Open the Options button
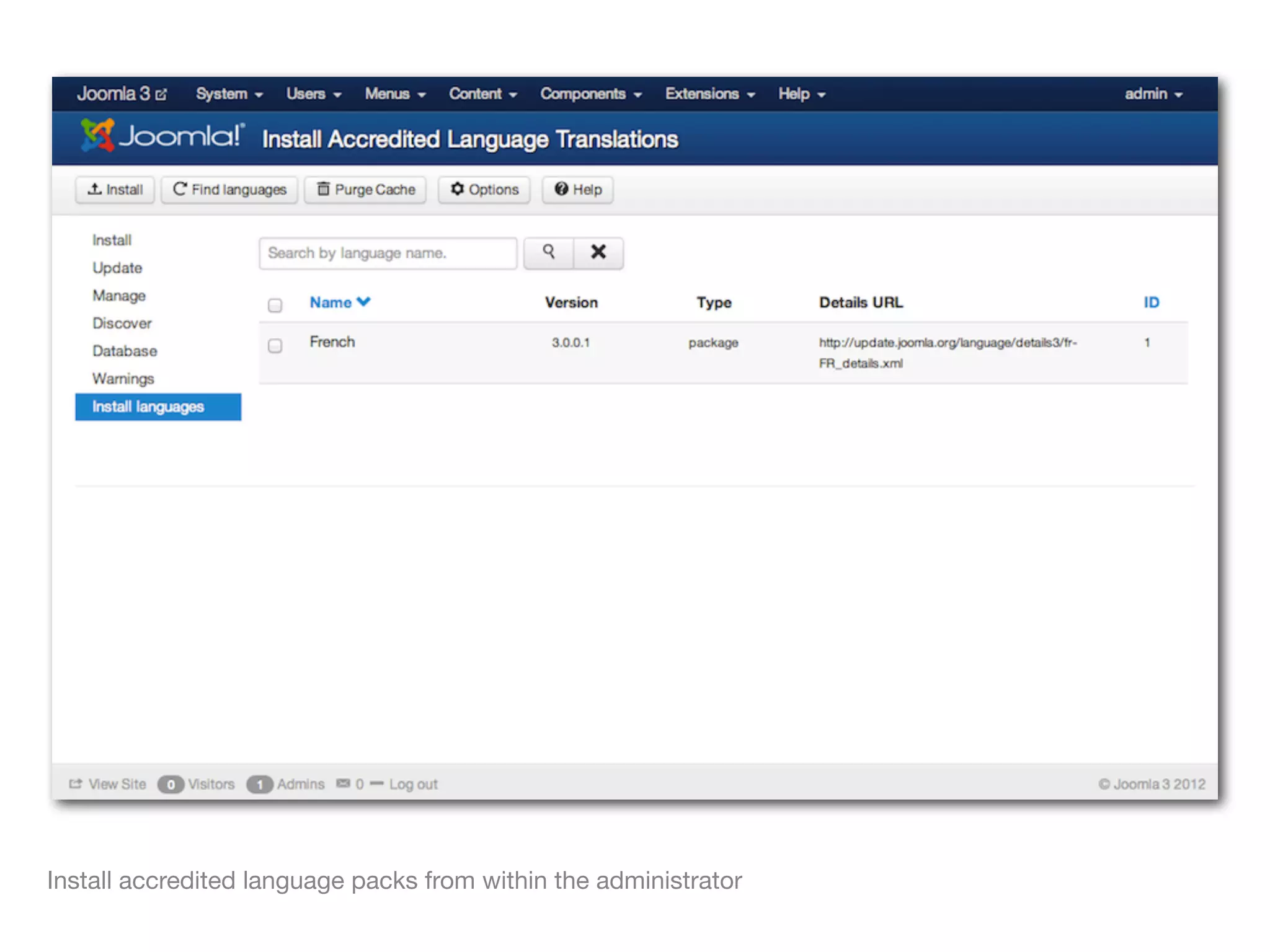This screenshot has width=1270, height=952. click(x=484, y=190)
